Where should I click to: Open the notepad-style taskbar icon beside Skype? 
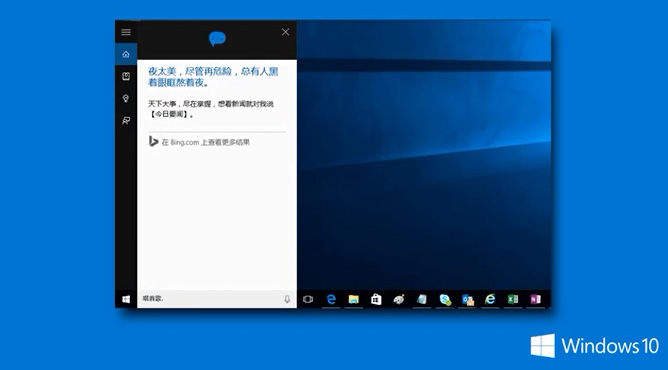pyautogui.click(x=422, y=299)
